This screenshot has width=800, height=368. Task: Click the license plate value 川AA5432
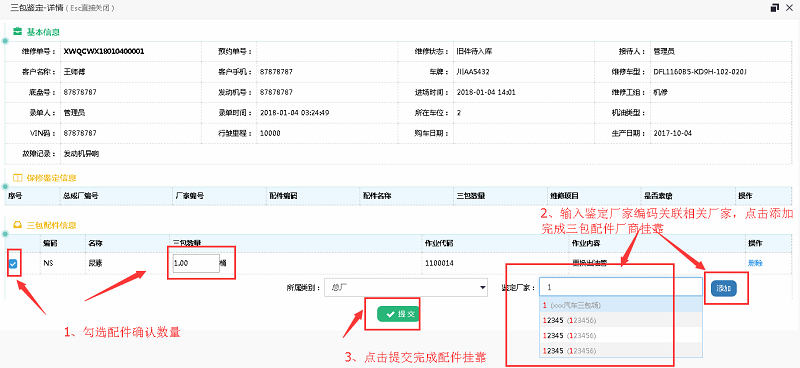coord(473,72)
